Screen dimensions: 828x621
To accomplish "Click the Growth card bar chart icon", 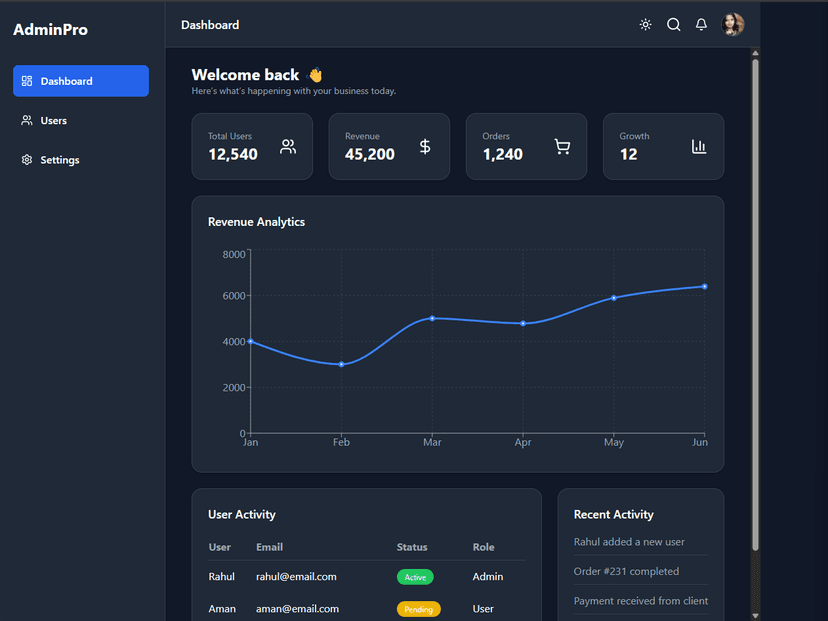I will pyautogui.click(x=699, y=147).
